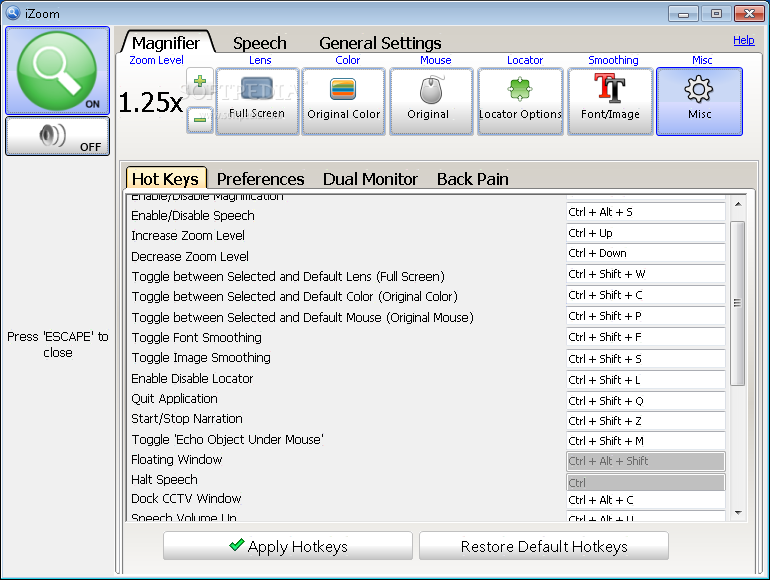The height and width of the screenshot is (580, 770).
Task: Click the hotkeys list scrollbar thumb
Action: click(738, 303)
